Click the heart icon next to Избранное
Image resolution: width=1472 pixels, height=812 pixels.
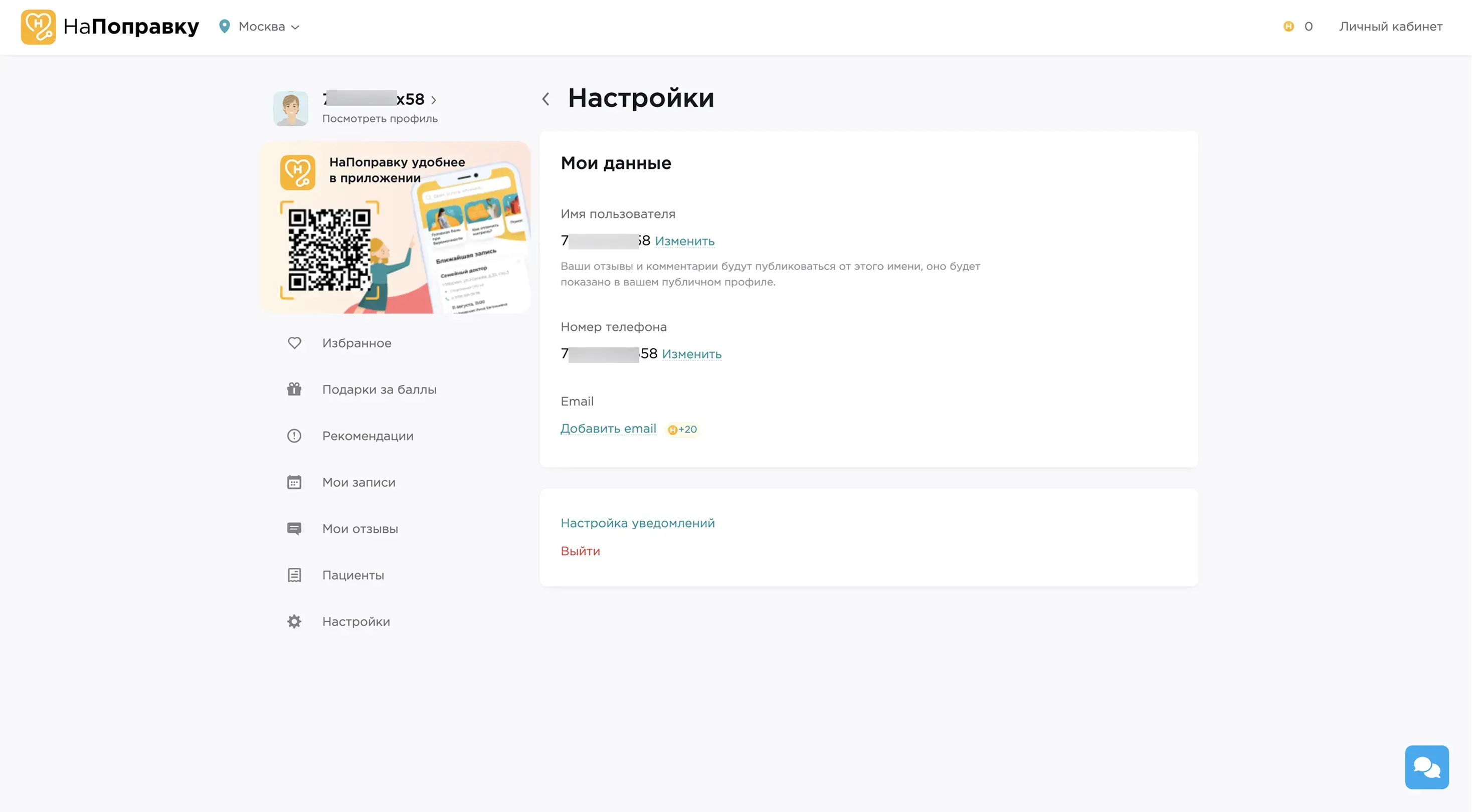(294, 343)
